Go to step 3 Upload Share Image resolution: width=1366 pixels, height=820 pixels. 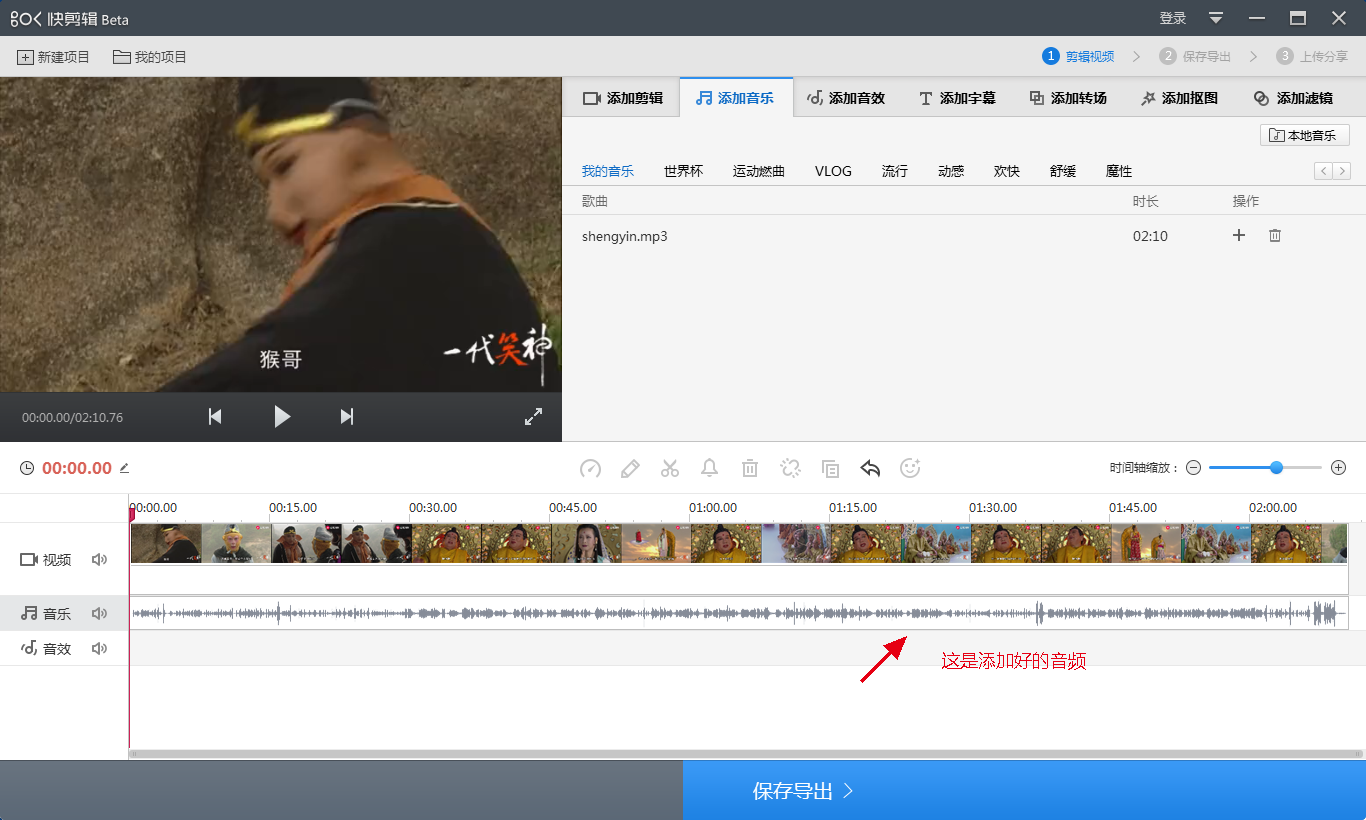[1314, 57]
